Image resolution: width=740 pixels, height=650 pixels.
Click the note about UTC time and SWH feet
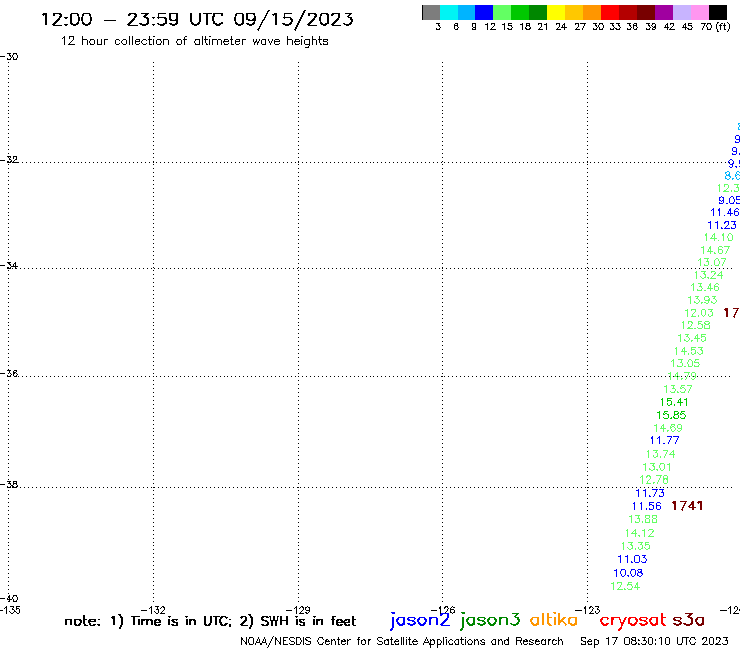pyautogui.click(x=210, y=621)
